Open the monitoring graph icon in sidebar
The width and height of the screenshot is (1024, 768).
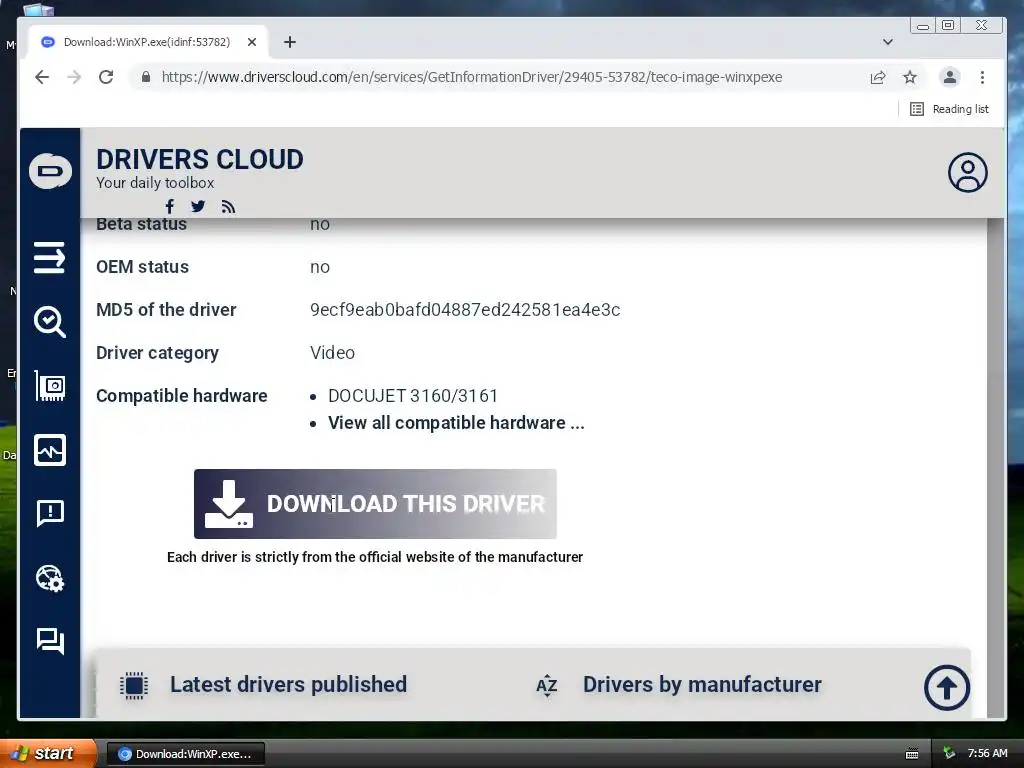[x=50, y=450]
